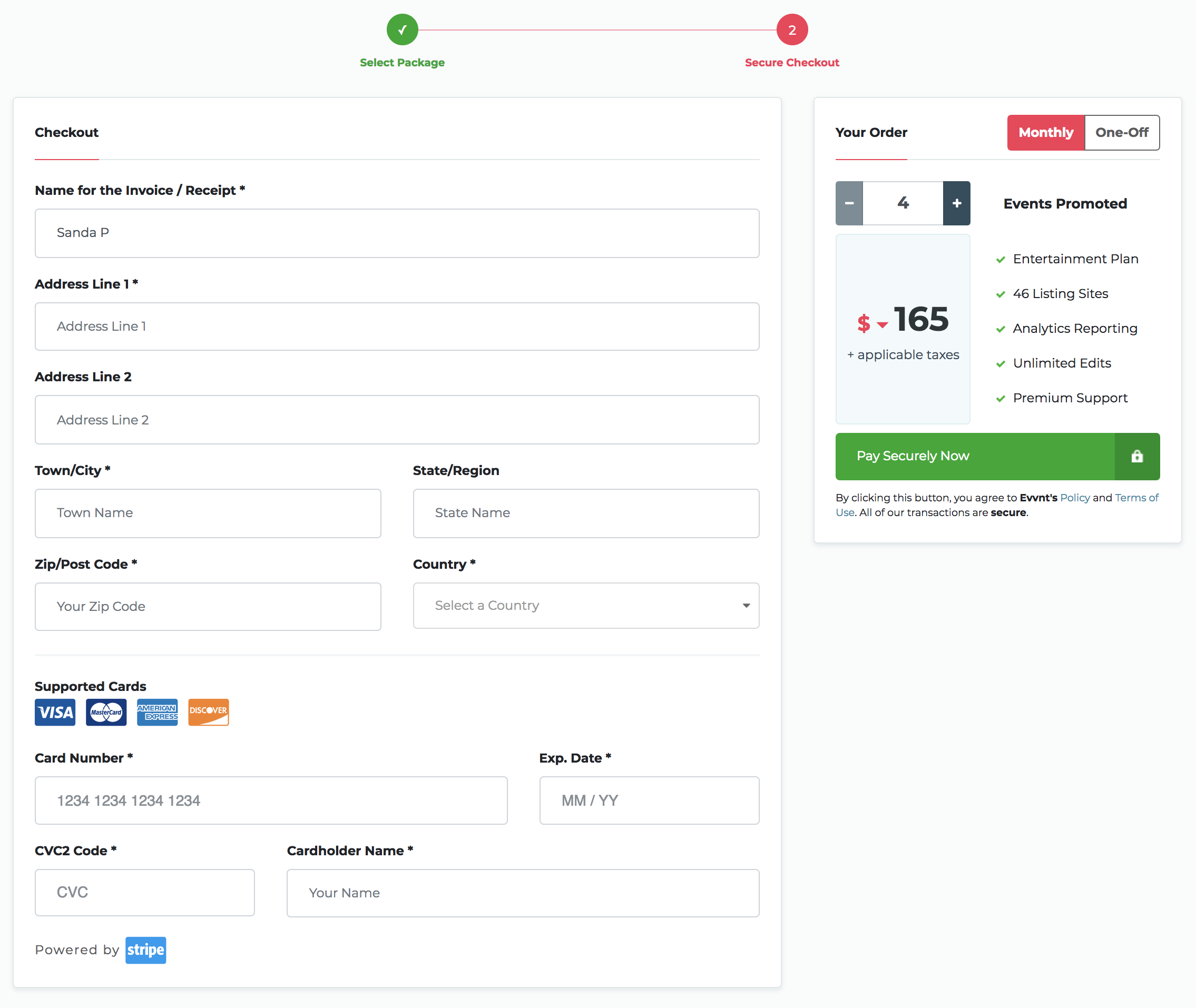Click the Unlimited Edits checkmark icon

(x=1001, y=364)
